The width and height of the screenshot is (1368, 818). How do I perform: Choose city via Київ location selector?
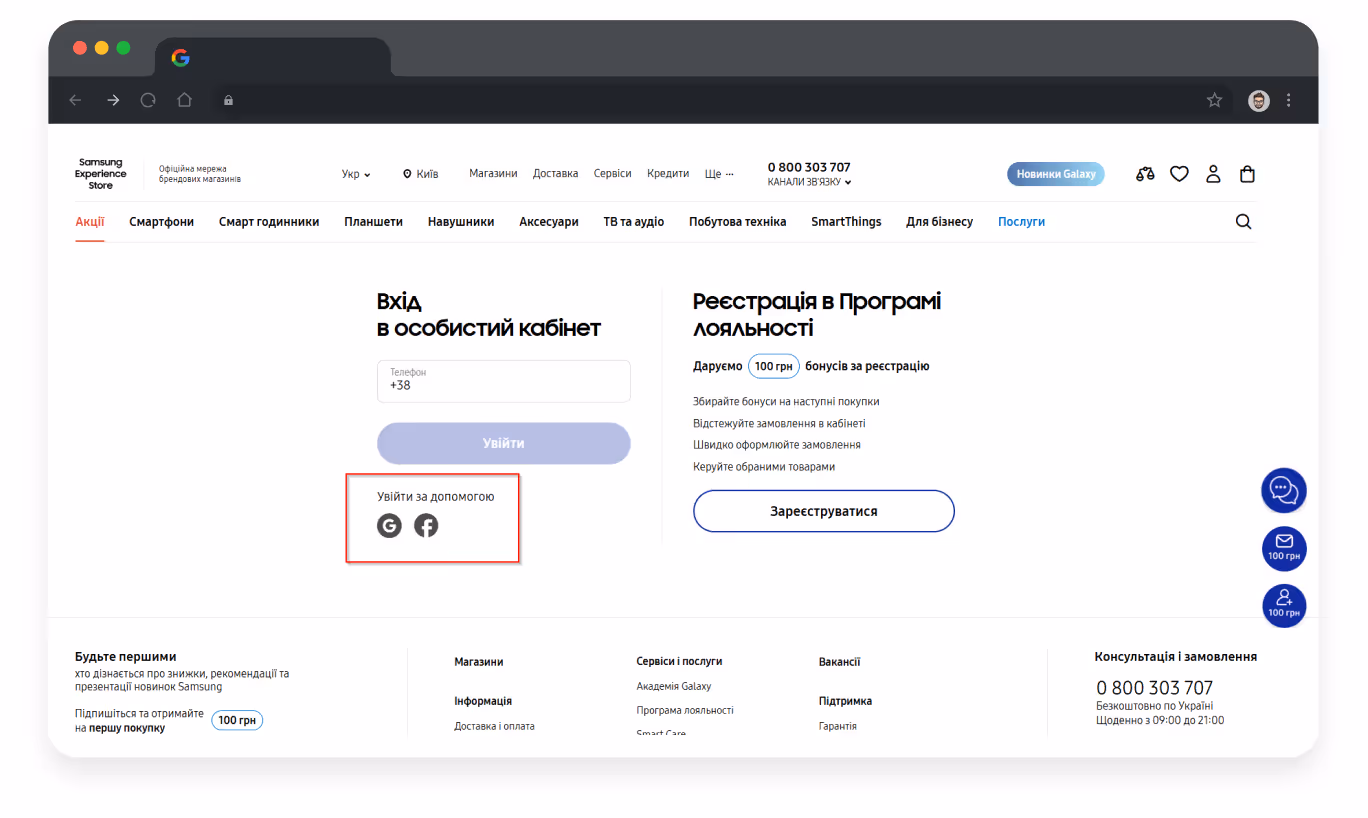coord(420,174)
